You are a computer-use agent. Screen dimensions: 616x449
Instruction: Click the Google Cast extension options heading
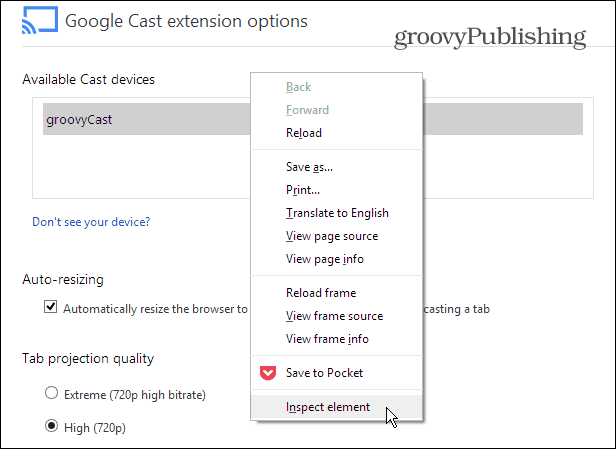[186, 21]
